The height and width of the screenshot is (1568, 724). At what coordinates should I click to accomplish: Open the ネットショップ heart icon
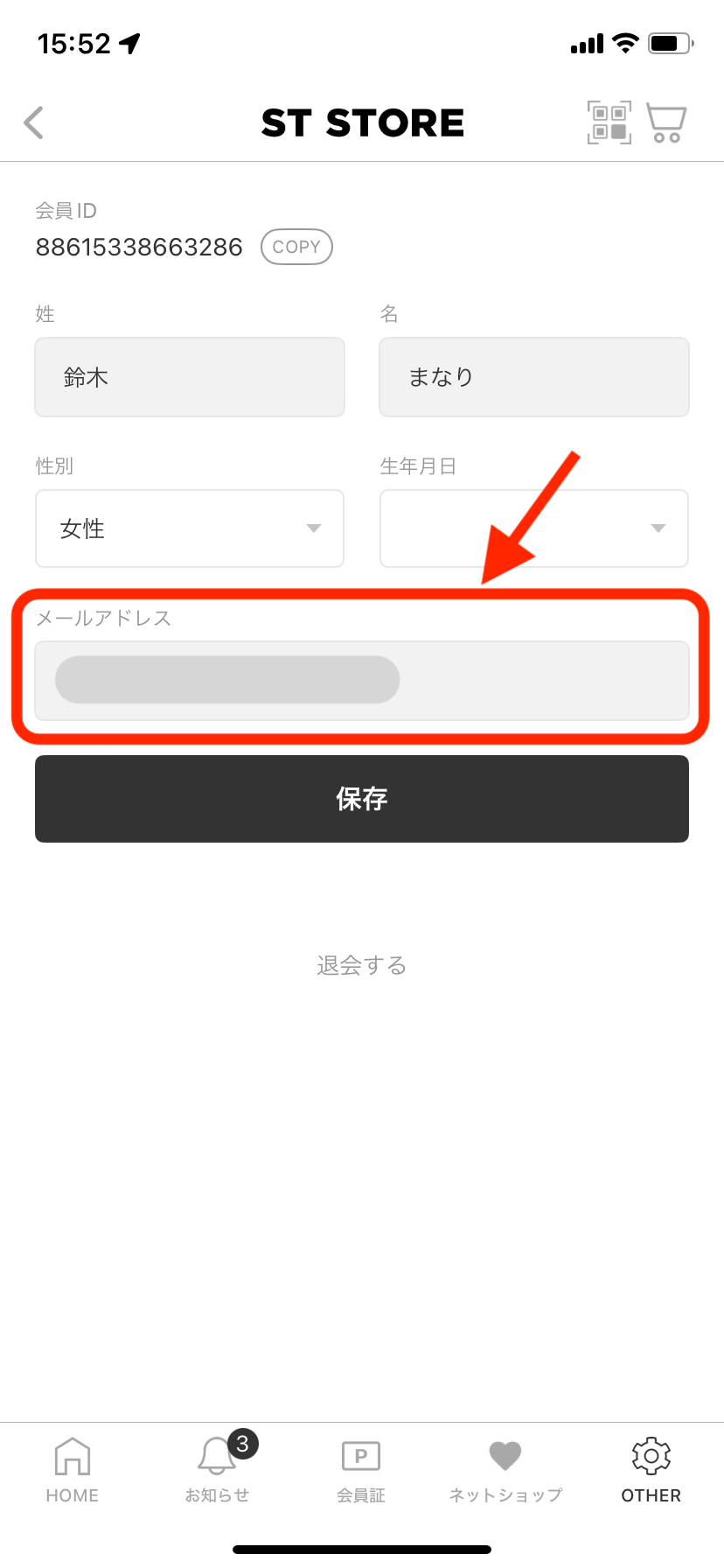point(505,1456)
